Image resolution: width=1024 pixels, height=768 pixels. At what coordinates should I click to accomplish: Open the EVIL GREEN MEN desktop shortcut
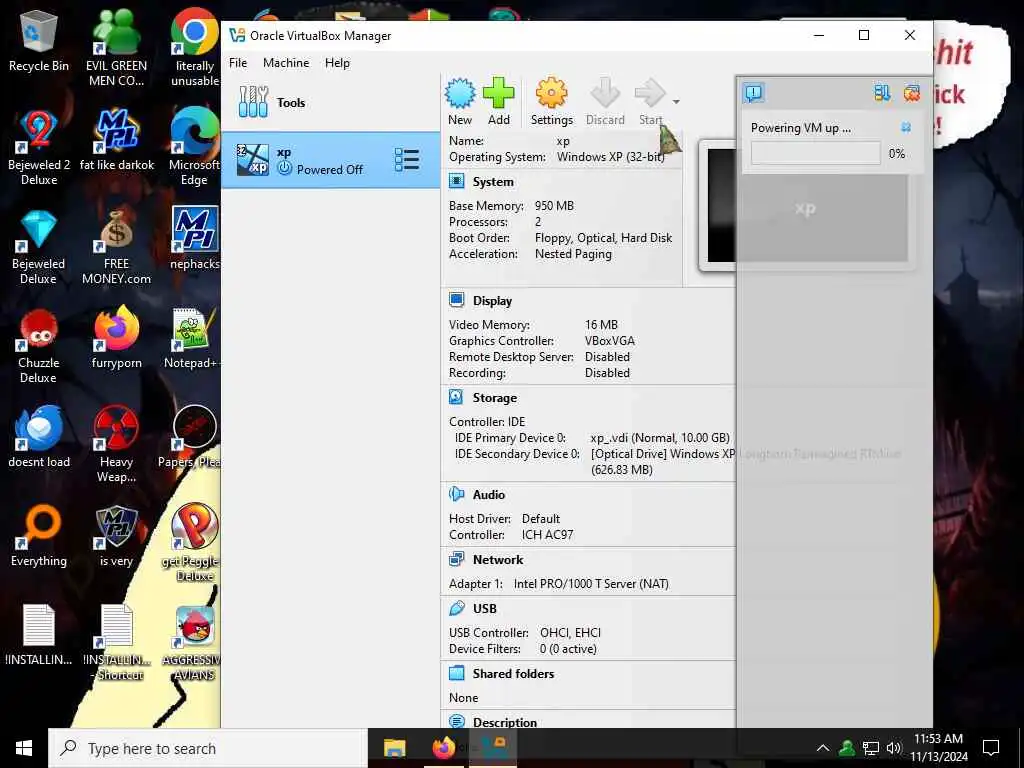116,48
